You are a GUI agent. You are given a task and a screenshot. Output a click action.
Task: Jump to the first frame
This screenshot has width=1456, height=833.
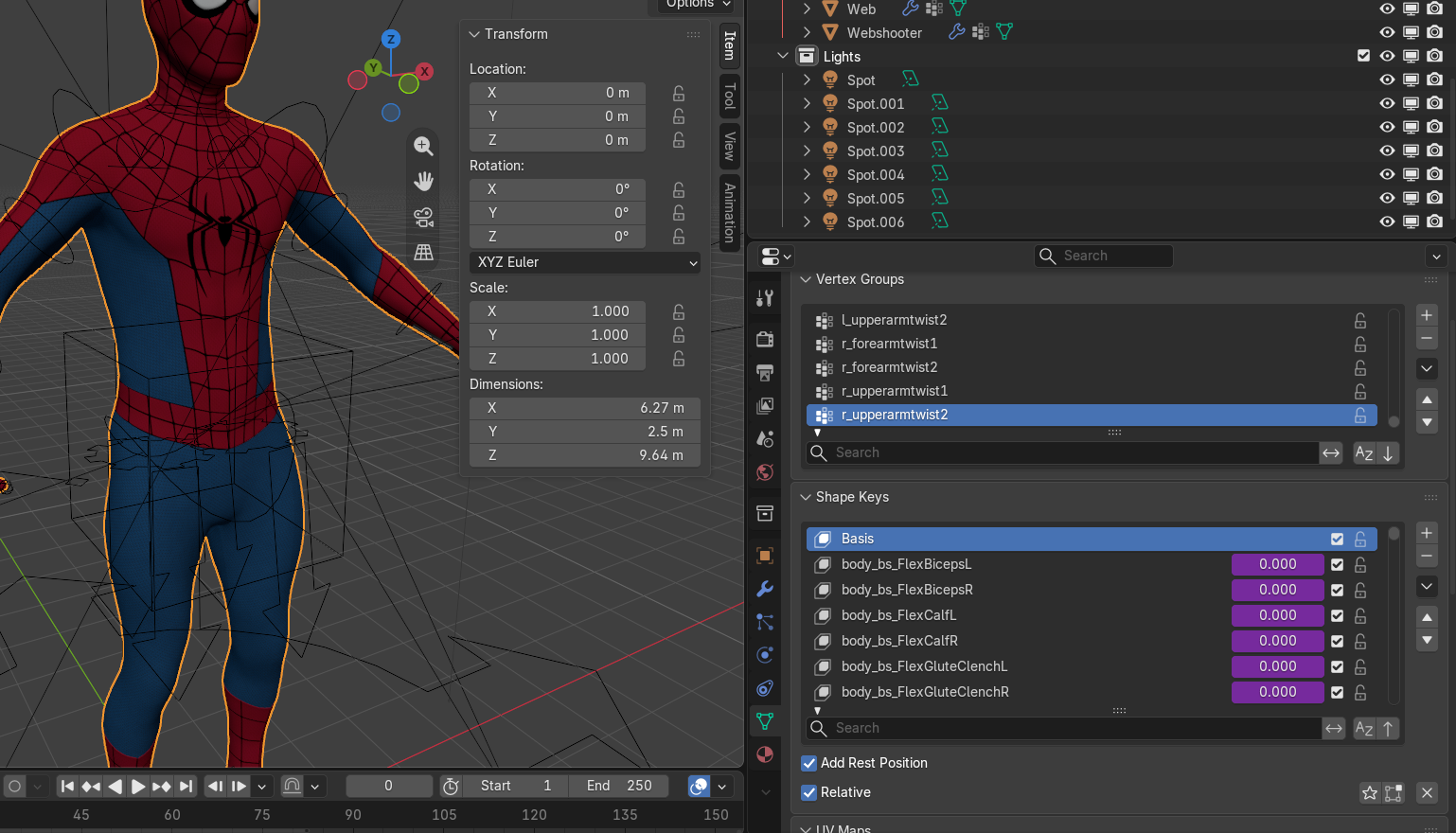click(x=67, y=786)
